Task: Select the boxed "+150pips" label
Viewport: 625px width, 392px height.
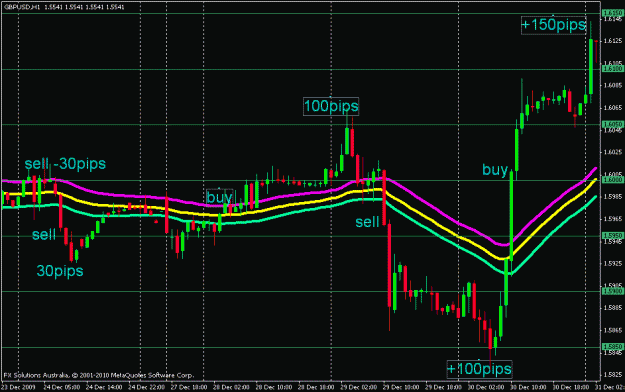Action: pyautogui.click(x=554, y=25)
